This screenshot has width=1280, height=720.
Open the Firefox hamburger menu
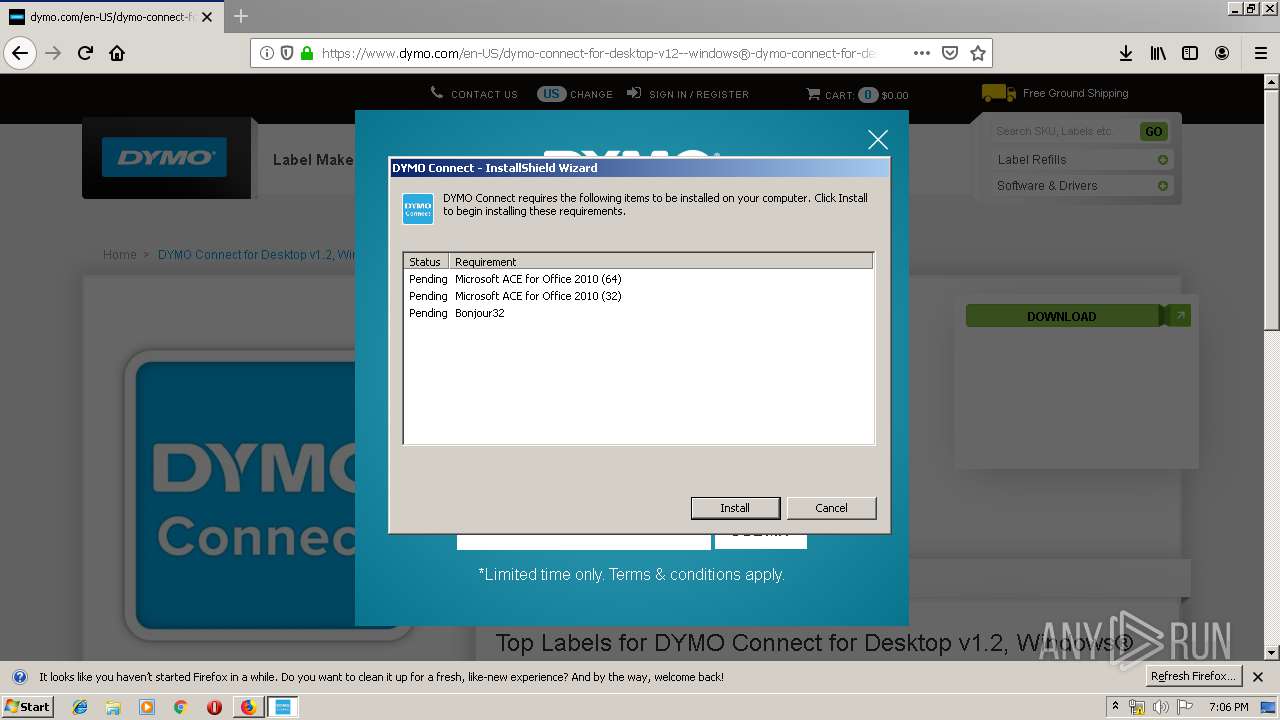coord(1260,53)
